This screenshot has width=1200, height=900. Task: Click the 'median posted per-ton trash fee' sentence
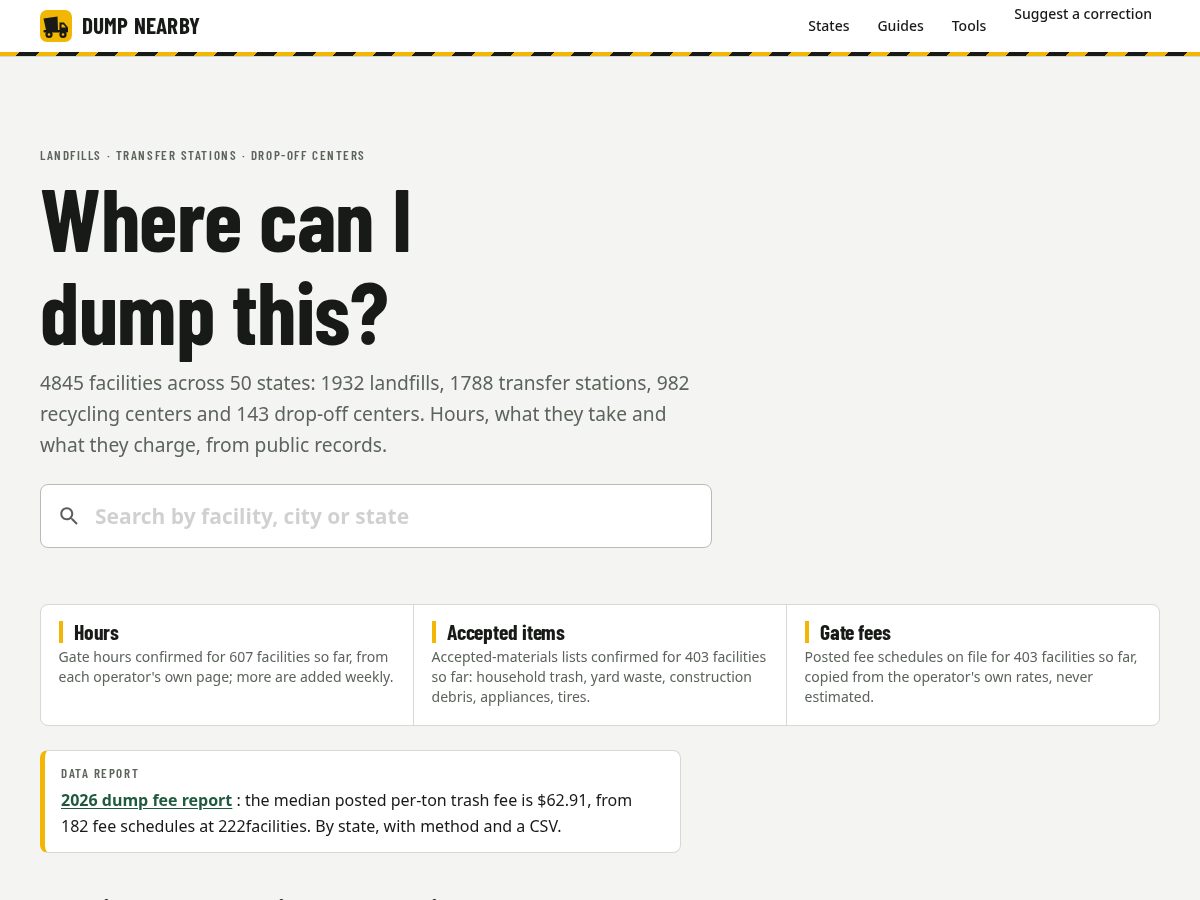[346, 813]
